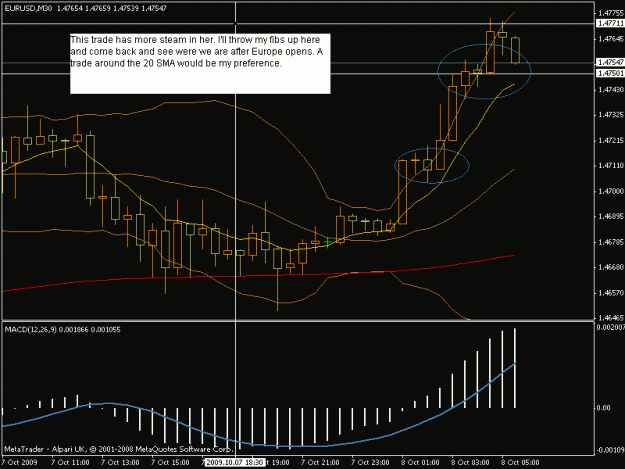Click the 7 Oct 23:00 time axis label
The height and width of the screenshot is (469, 625).
(370, 462)
